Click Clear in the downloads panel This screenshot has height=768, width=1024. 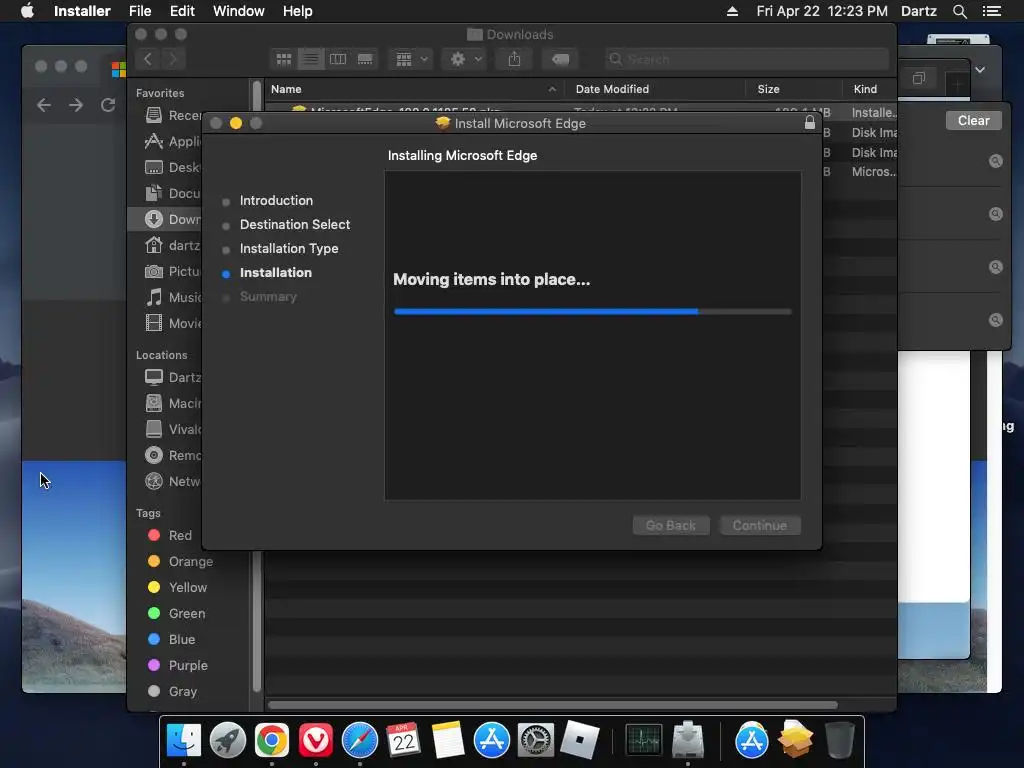point(973,120)
